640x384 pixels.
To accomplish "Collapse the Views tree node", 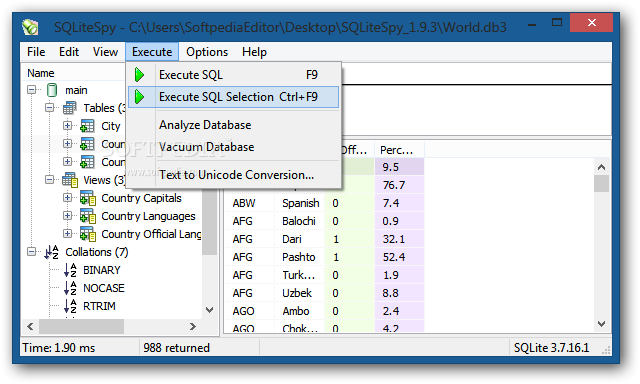I will coord(50,180).
